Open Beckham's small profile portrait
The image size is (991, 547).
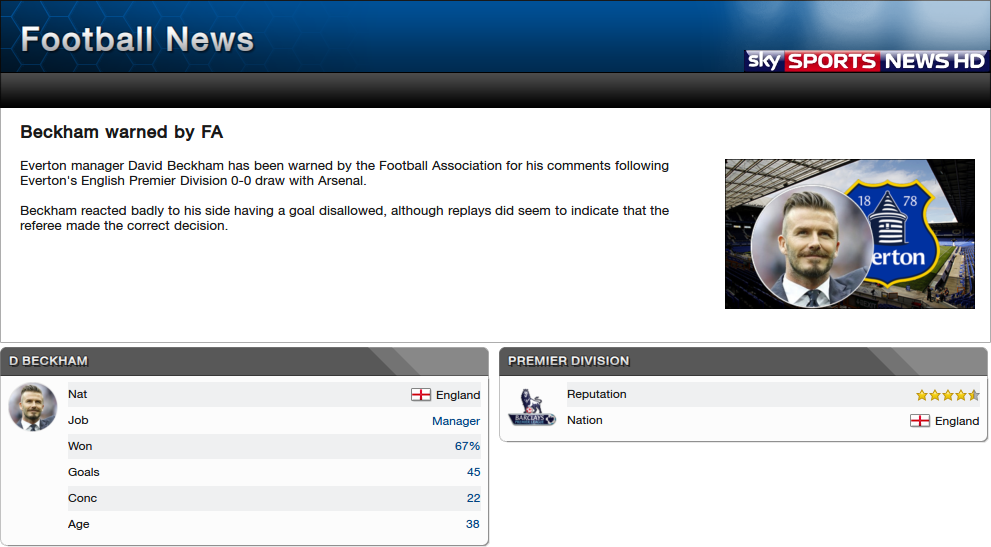pos(33,407)
